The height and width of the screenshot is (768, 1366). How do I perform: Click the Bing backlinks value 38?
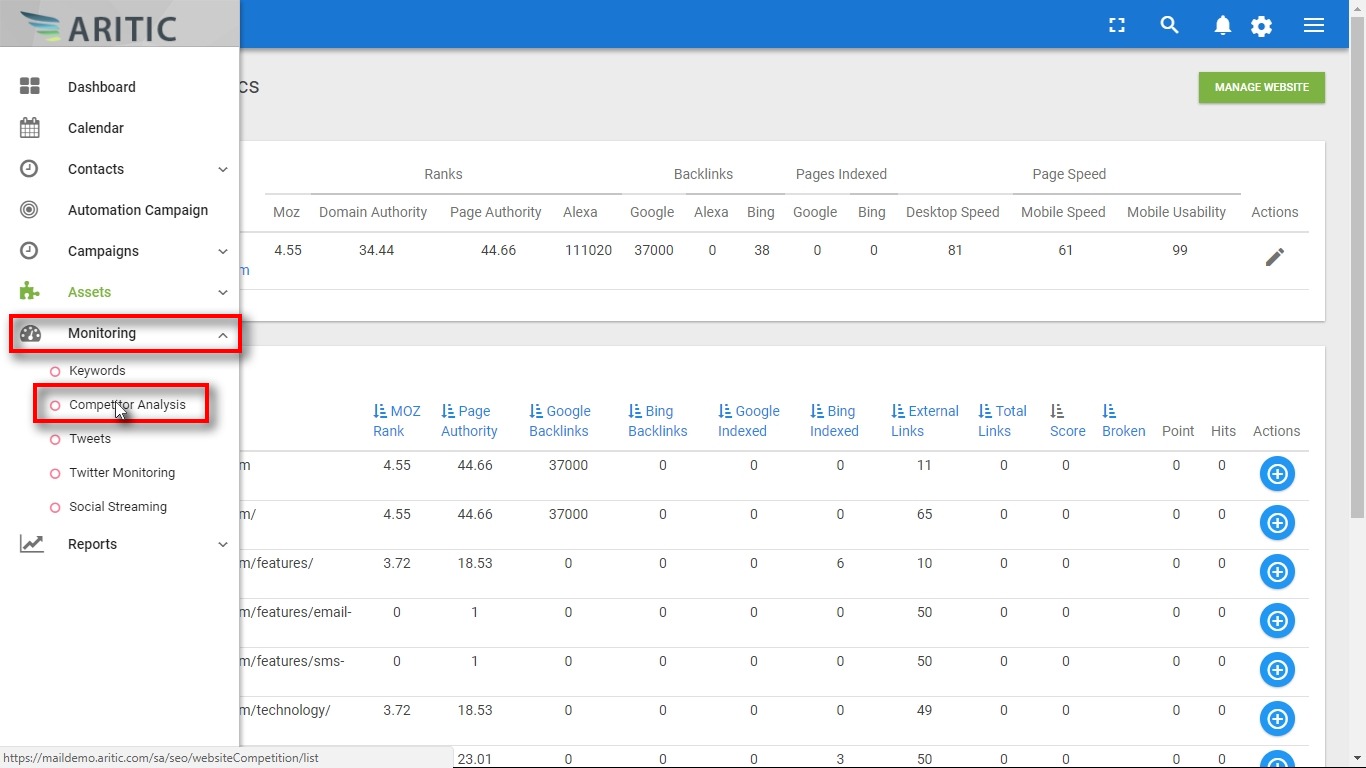pyautogui.click(x=762, y=250)
